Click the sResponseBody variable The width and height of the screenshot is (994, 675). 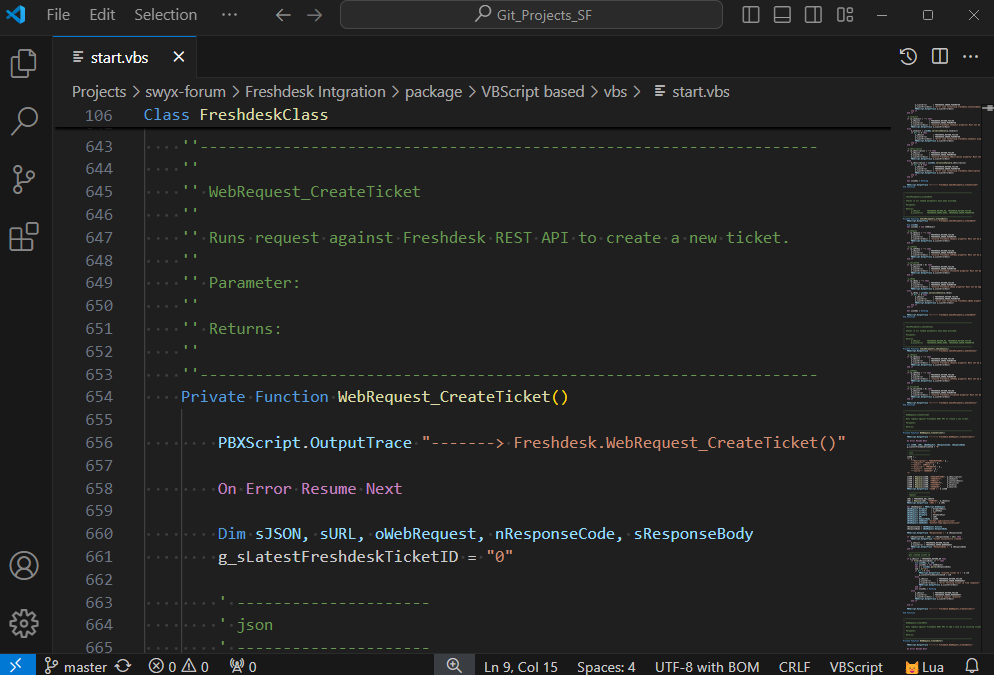(694, 534)
